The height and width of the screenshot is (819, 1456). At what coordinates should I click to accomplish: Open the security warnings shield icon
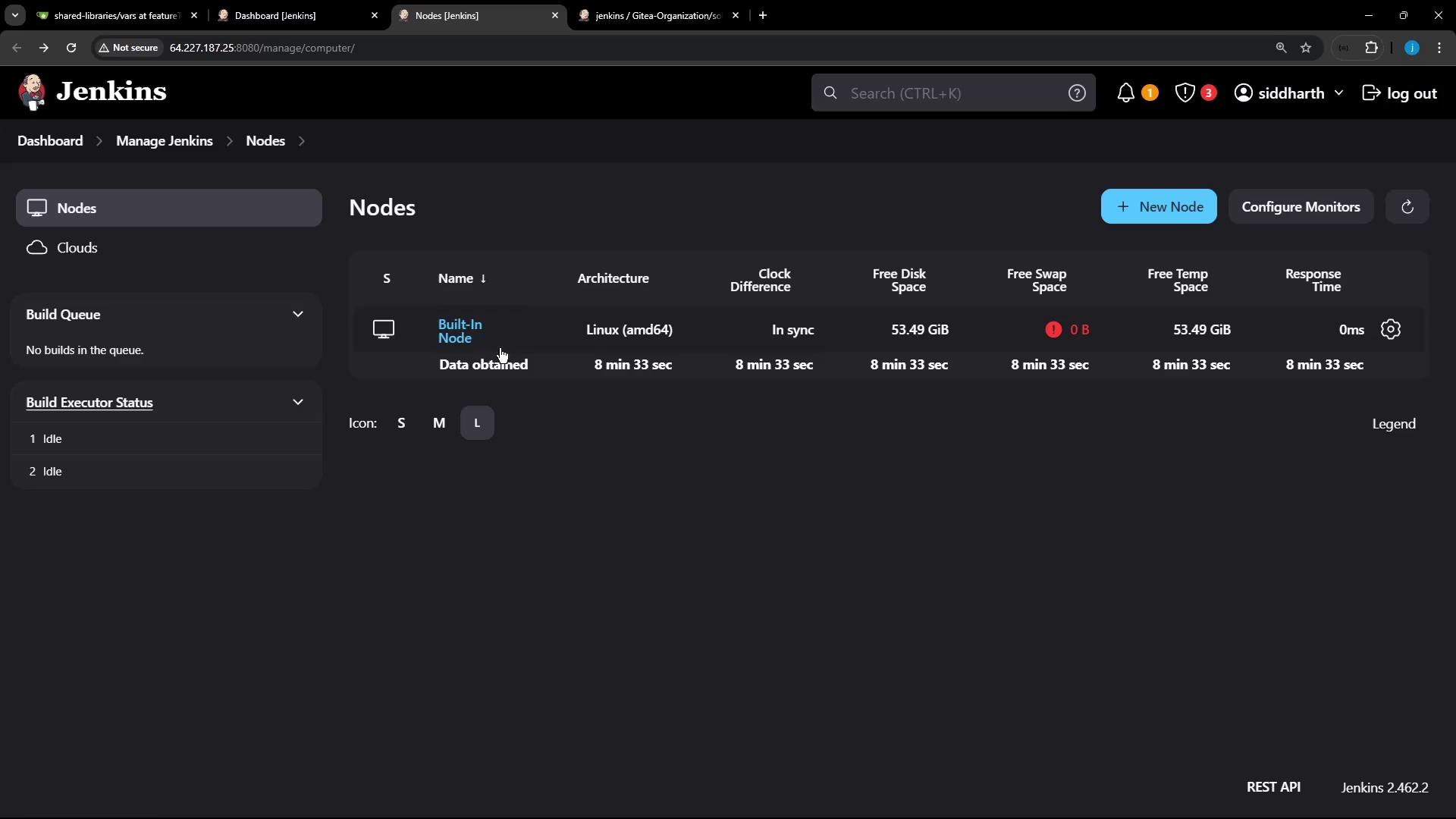(1185, 93)
